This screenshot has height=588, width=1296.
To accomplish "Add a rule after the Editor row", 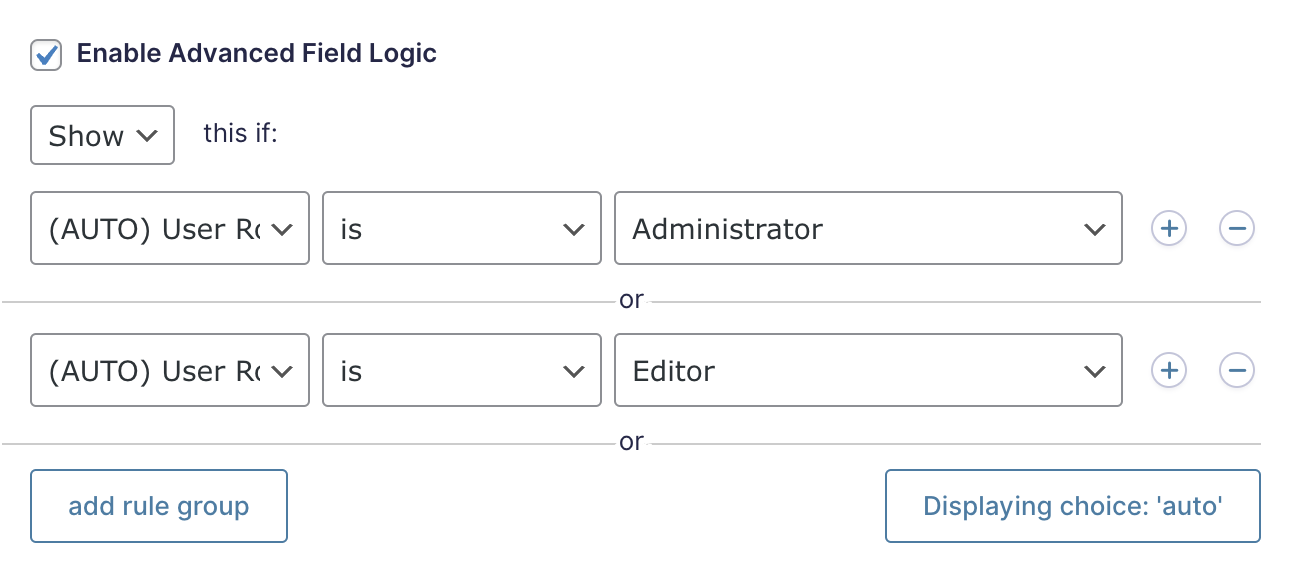I will tap(1168, 371).
